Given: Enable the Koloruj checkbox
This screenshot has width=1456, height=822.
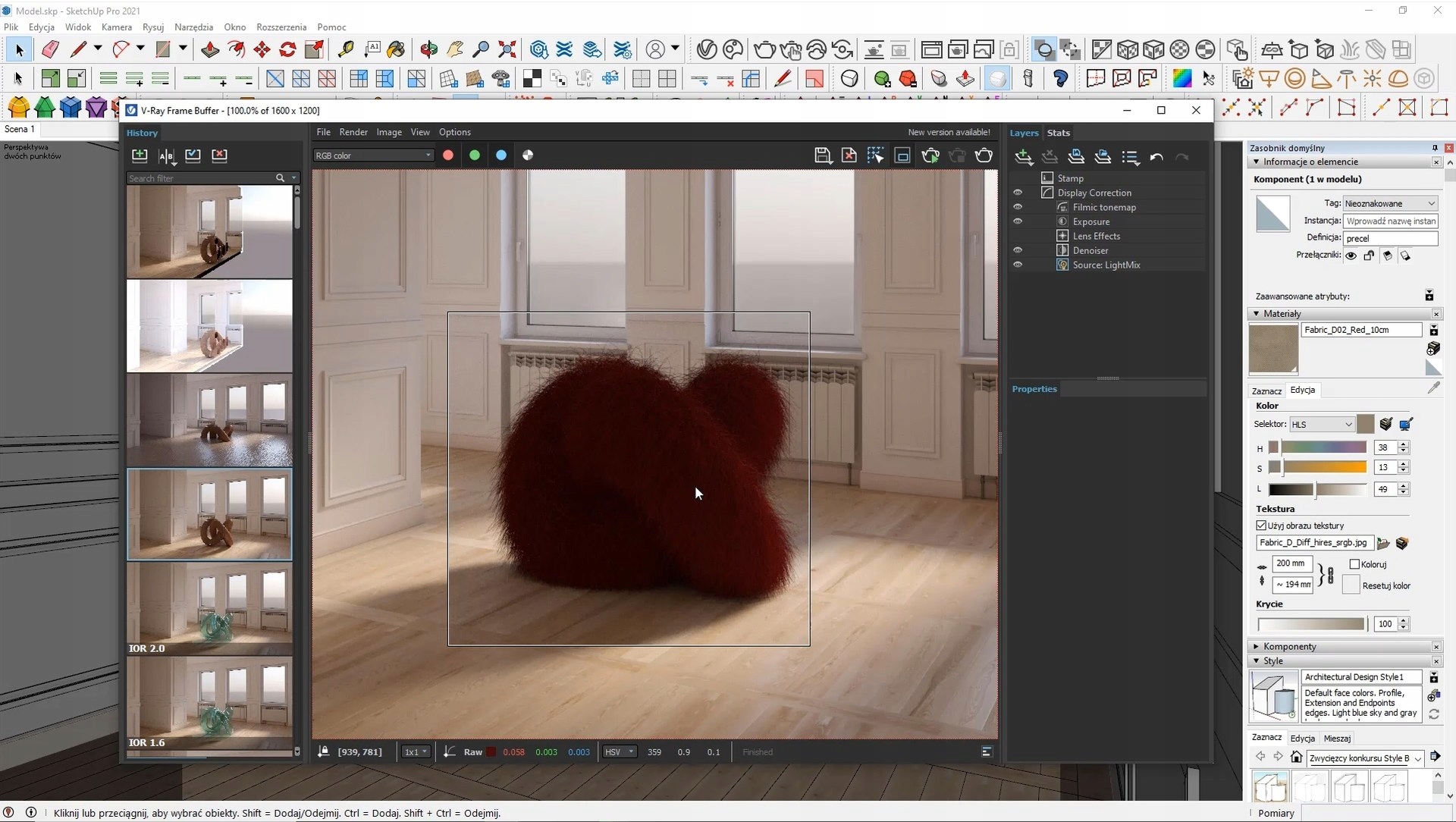Looking at the screenshot, I should click(1354, 564).
